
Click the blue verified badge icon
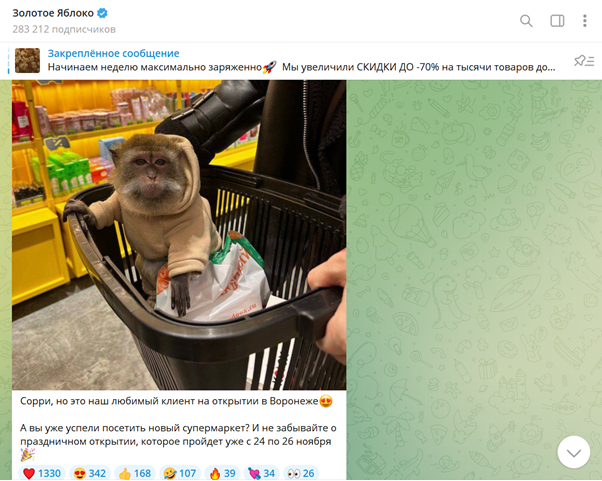(102, 13)
